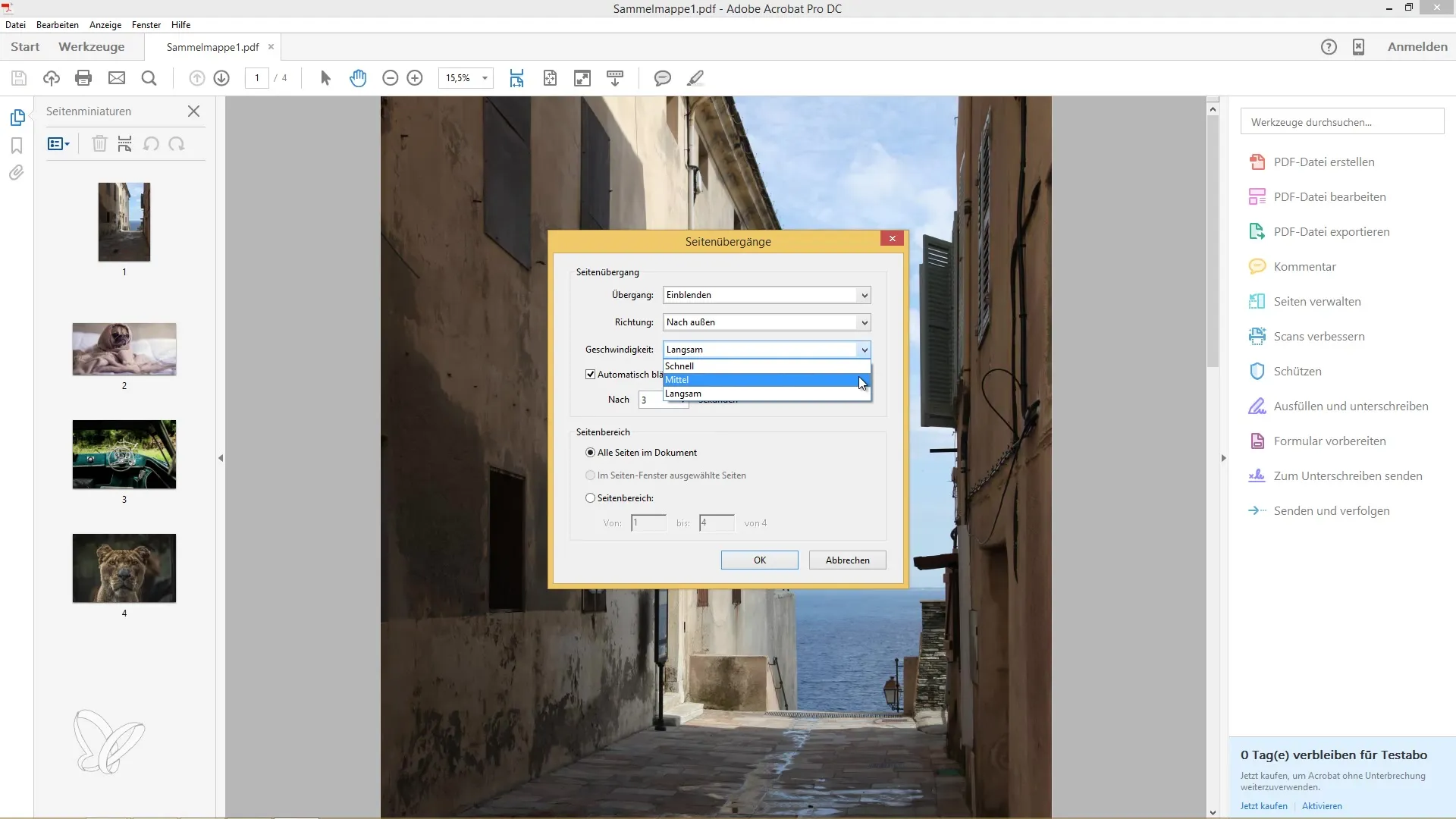Click Abbrechen to cancel dialog

pyautogui.click(x=848, y=560)
